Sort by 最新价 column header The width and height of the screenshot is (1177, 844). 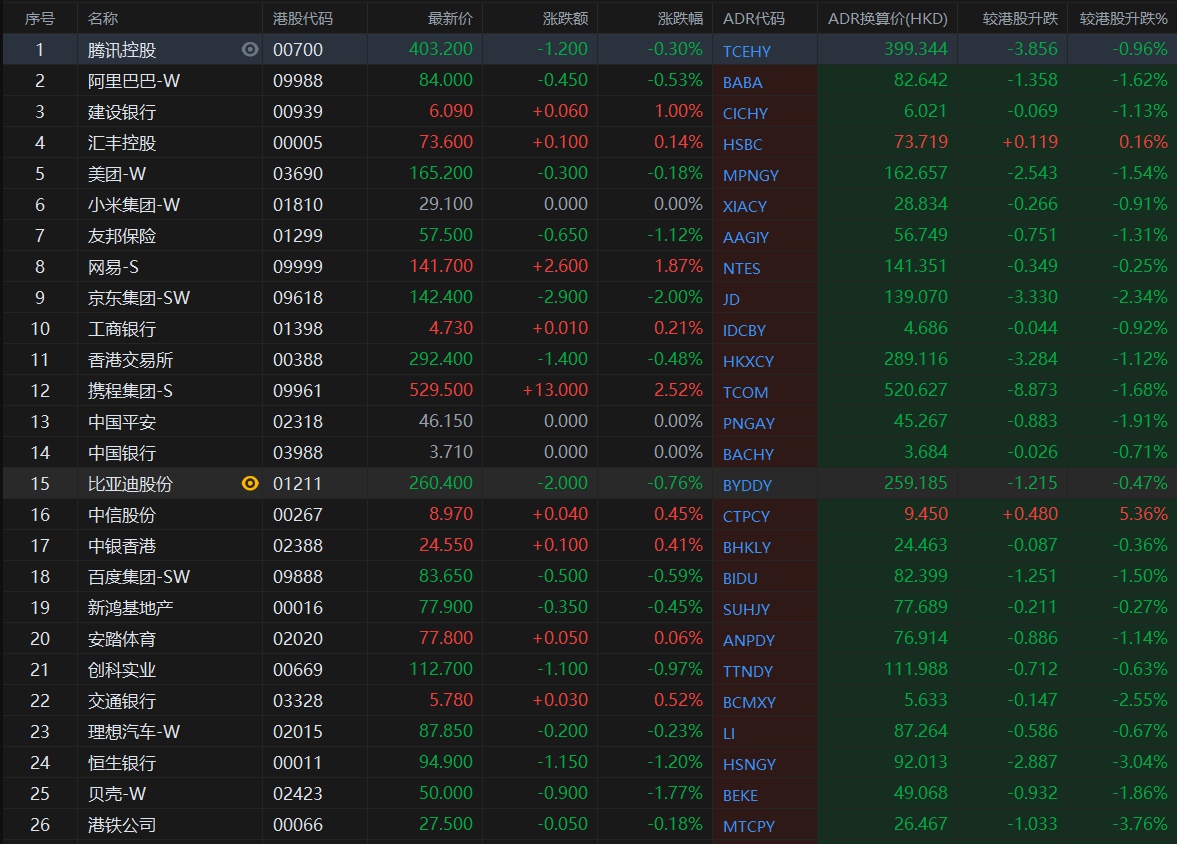pos(450,19)
